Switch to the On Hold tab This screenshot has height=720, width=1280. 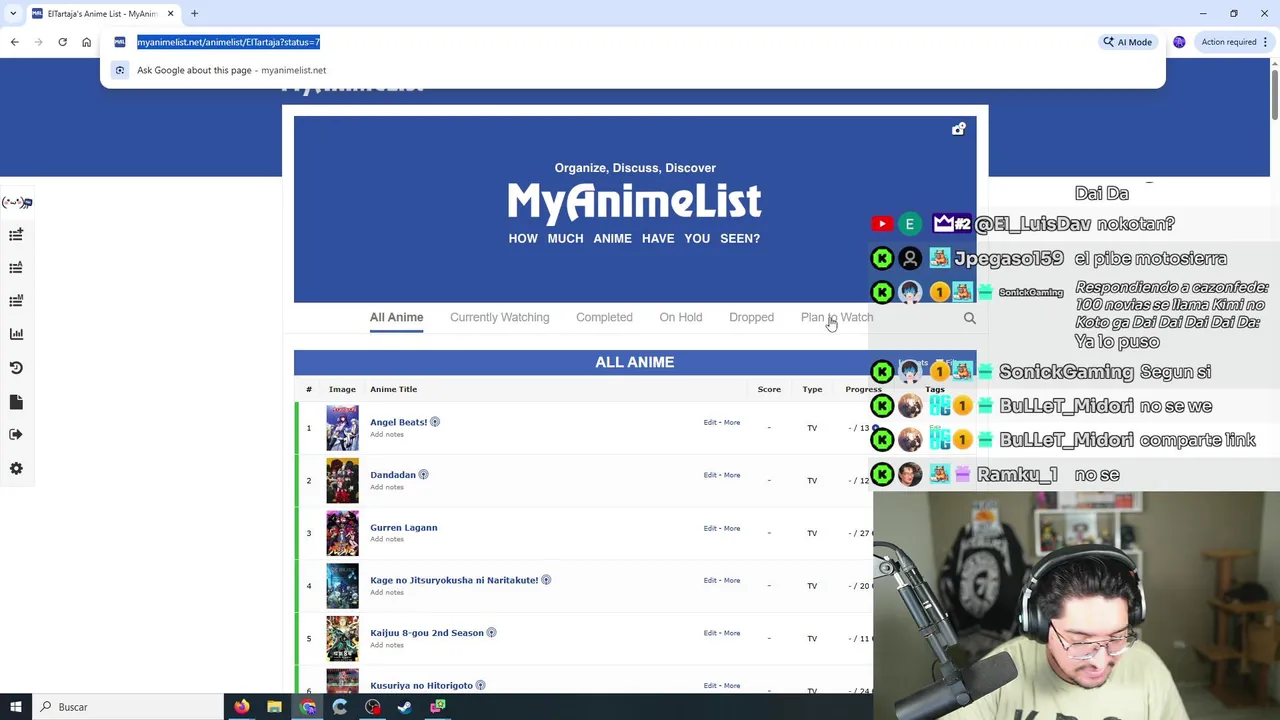(680, 317)
